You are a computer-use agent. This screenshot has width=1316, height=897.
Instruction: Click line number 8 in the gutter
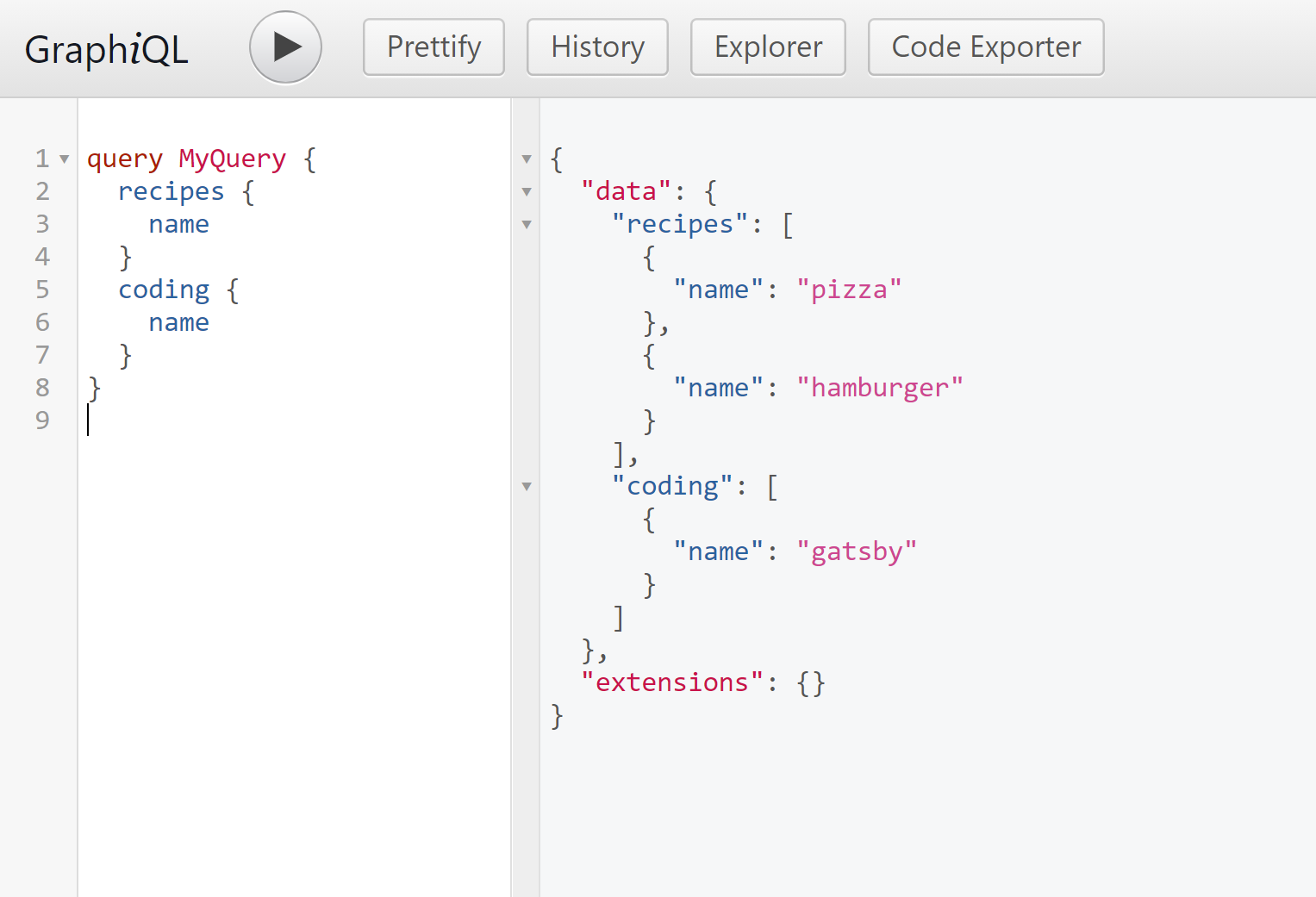tap(42, 389)
